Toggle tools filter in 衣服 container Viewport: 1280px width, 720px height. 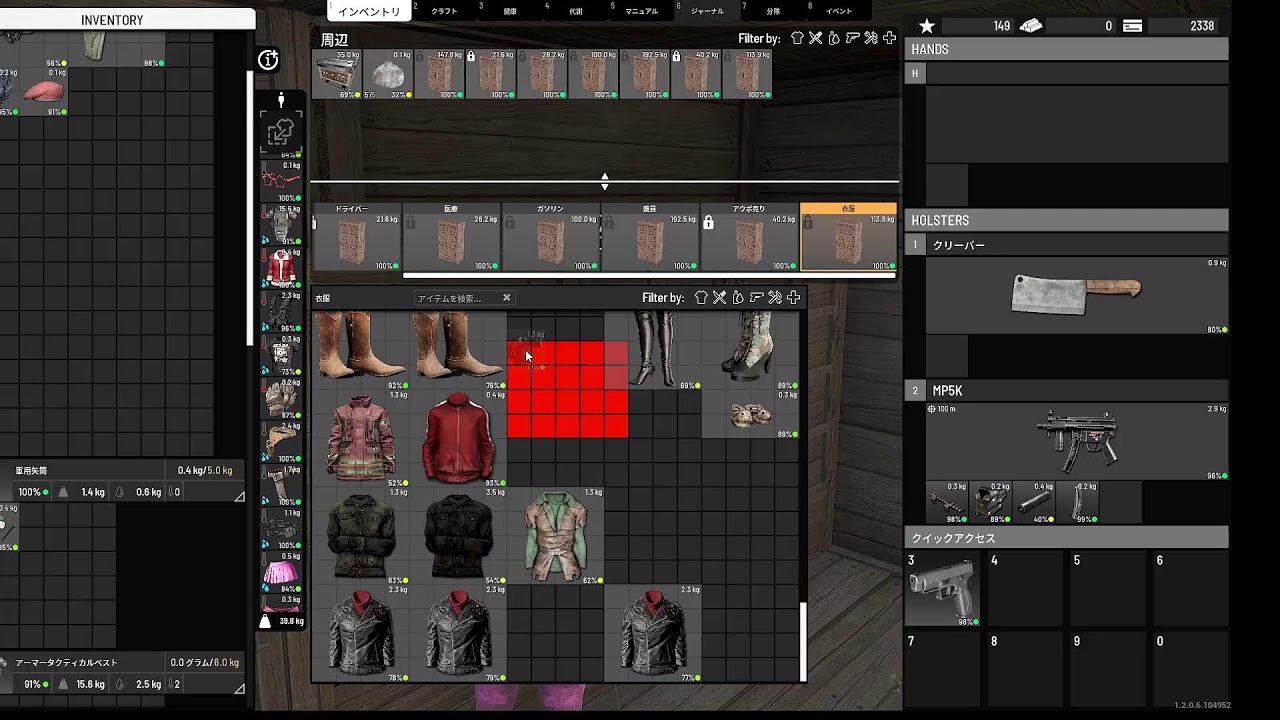[774, 297]
